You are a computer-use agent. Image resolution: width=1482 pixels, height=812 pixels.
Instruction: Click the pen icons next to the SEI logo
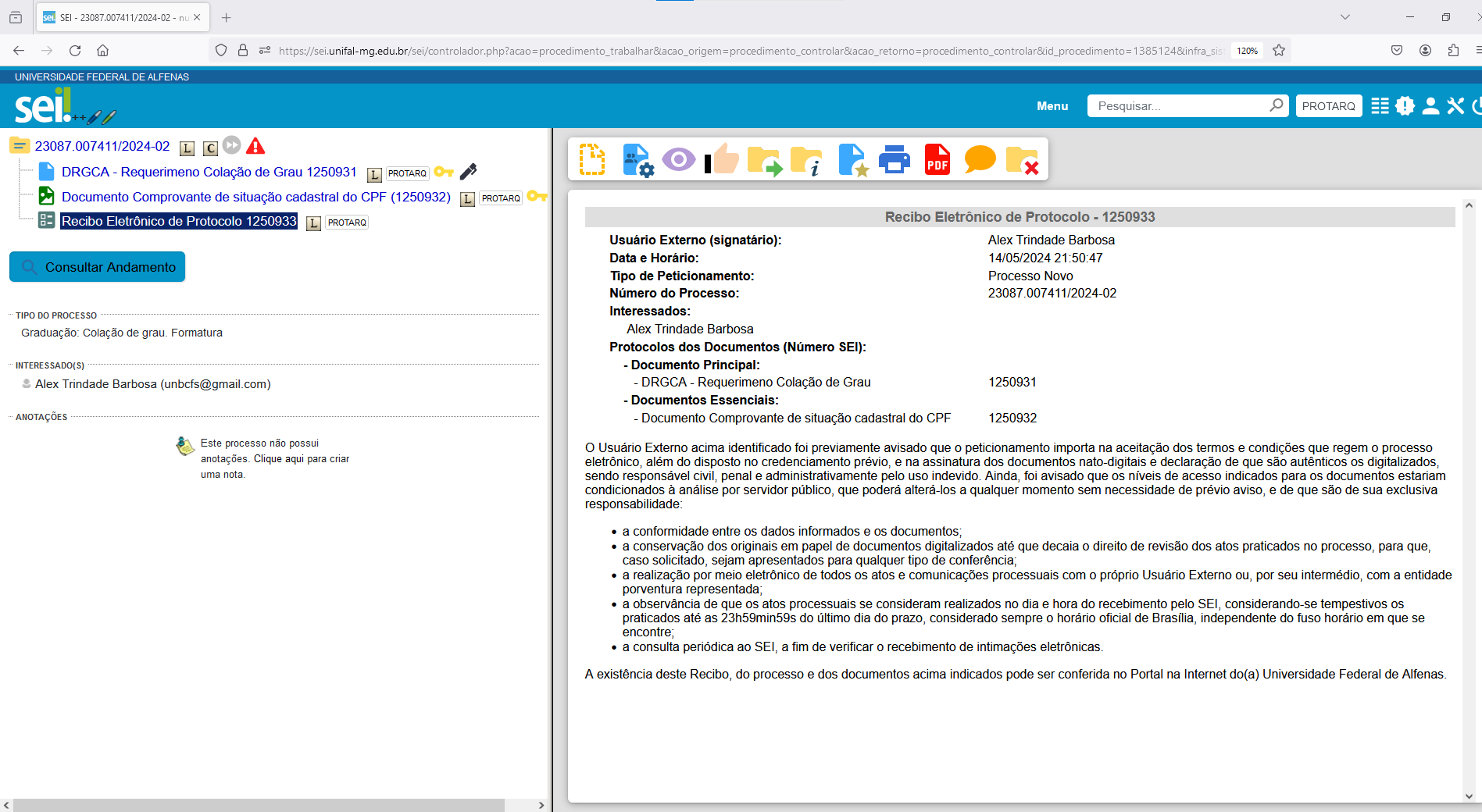[102, 117]
